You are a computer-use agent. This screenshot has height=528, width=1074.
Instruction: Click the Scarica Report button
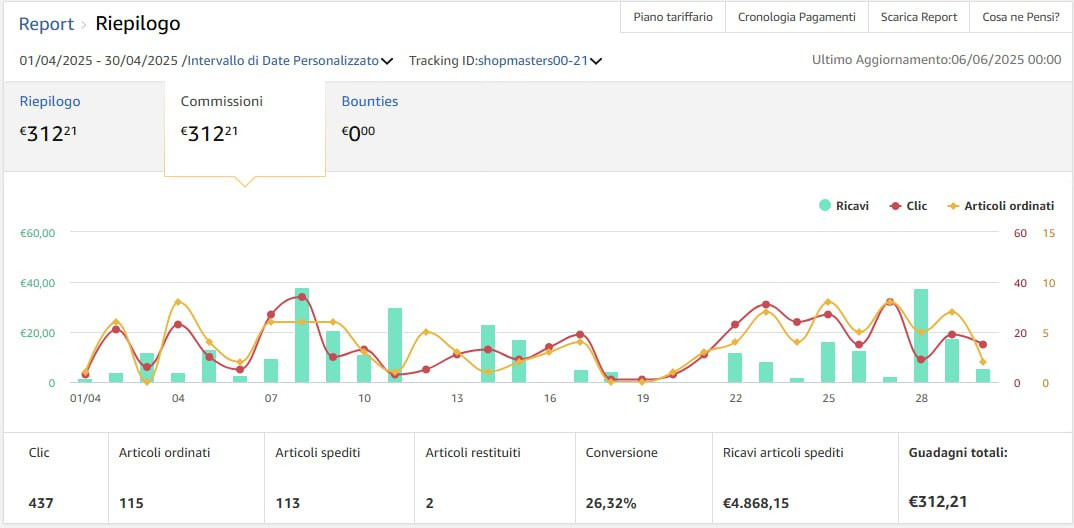[x=919, y=17]
